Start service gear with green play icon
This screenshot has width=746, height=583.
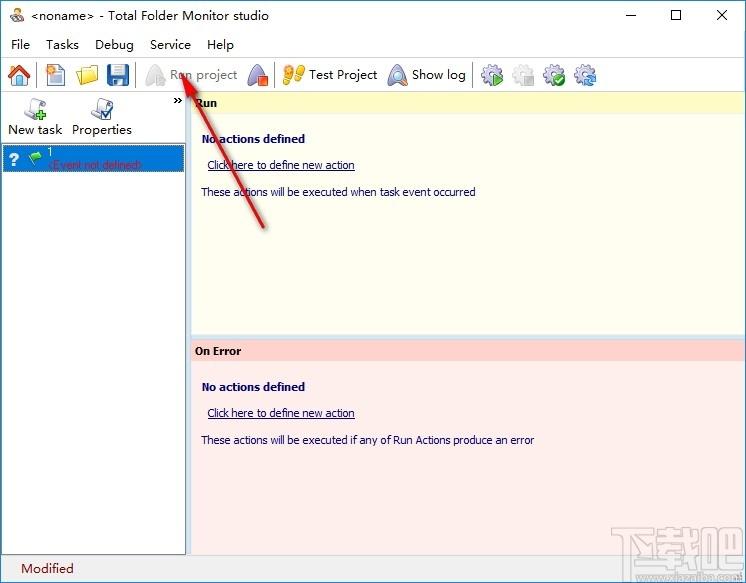[492, 75]
